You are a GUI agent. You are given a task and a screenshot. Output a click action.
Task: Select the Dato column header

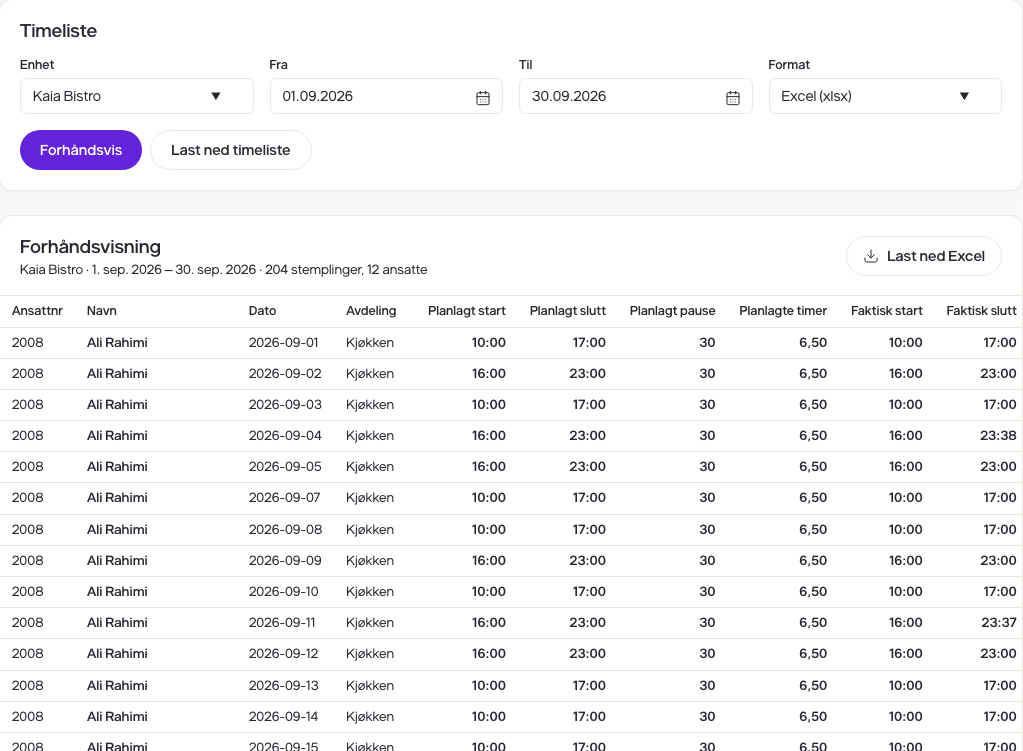pos(262,311)
